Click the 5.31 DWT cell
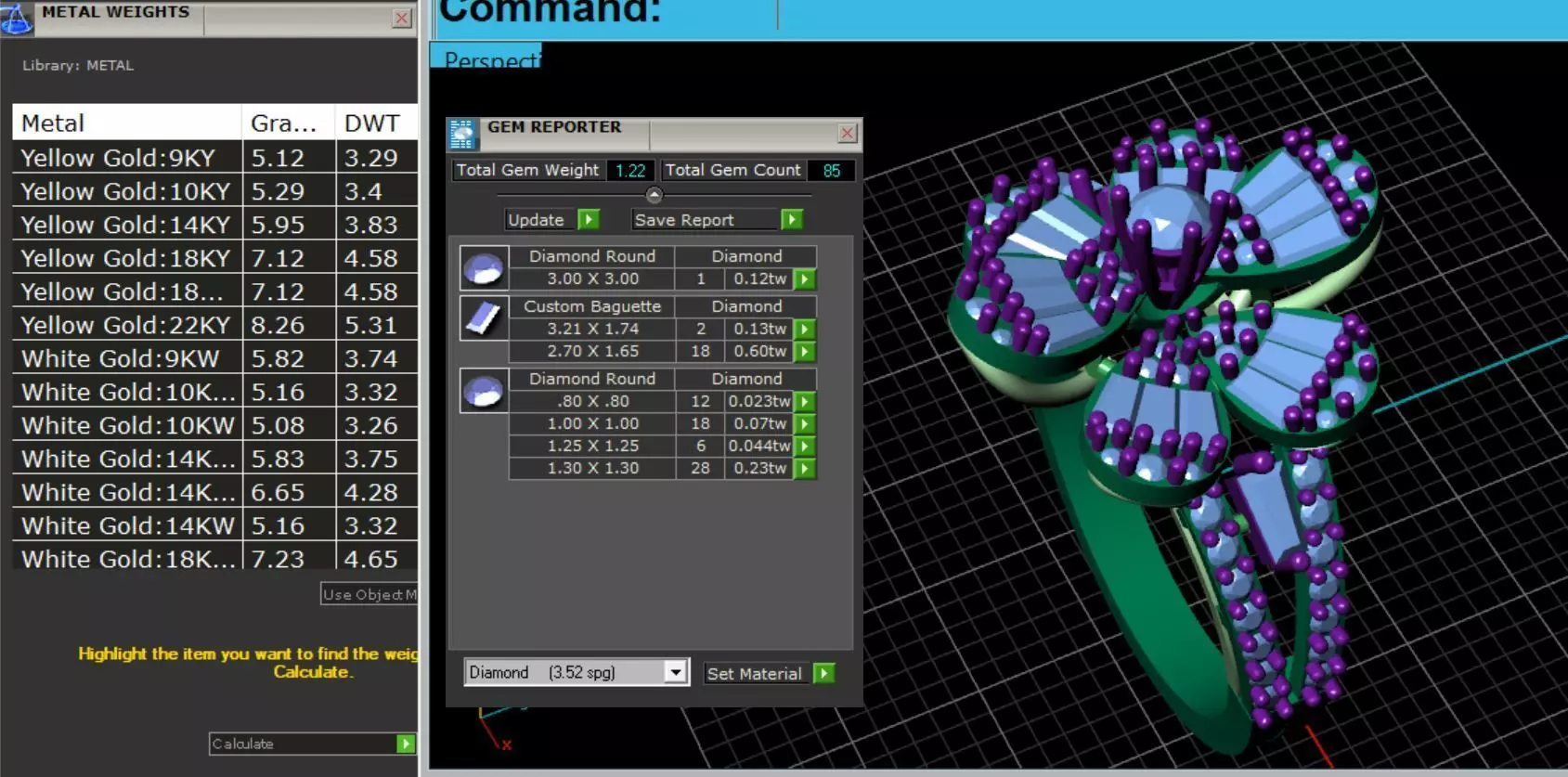Viewport: 1568px width, 777px height. coord(377,325)
